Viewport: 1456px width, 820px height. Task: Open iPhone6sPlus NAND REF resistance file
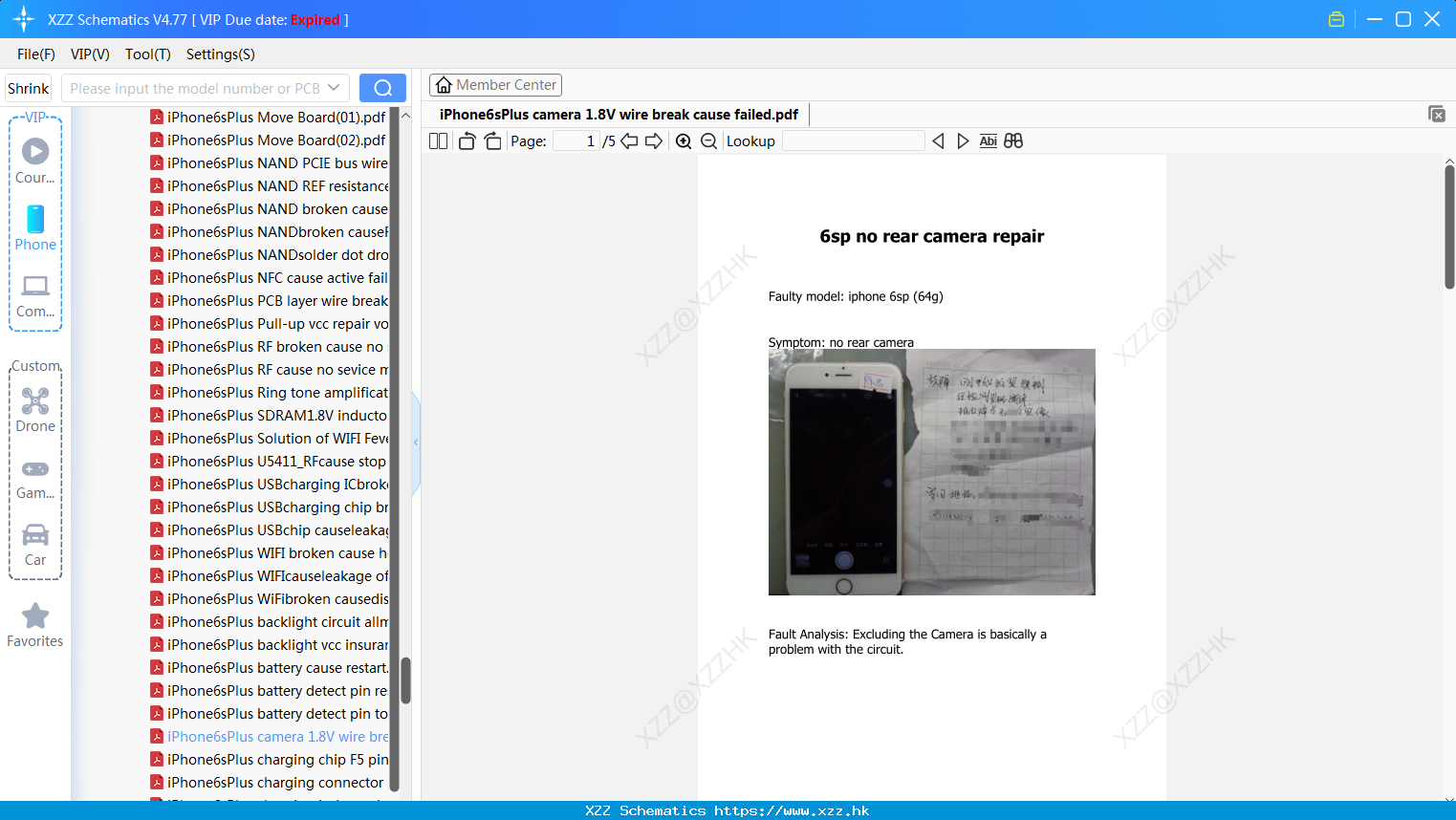coord(269,186)
